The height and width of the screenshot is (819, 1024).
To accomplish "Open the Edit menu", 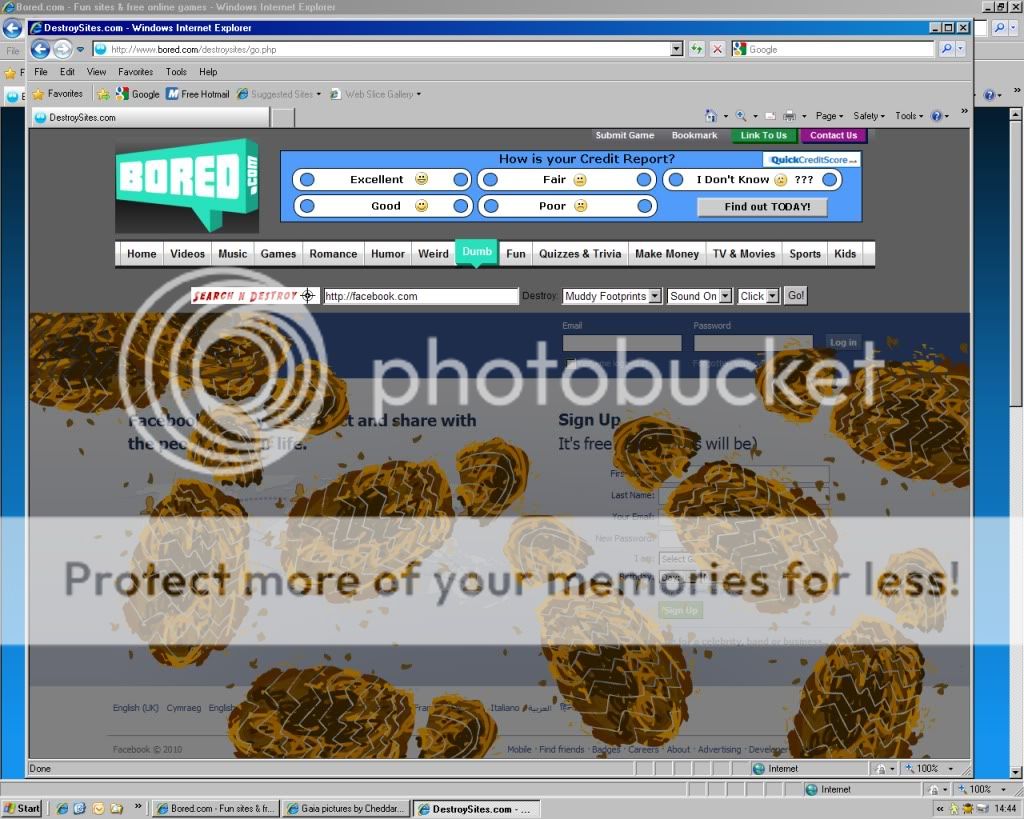I will [67, 72].
